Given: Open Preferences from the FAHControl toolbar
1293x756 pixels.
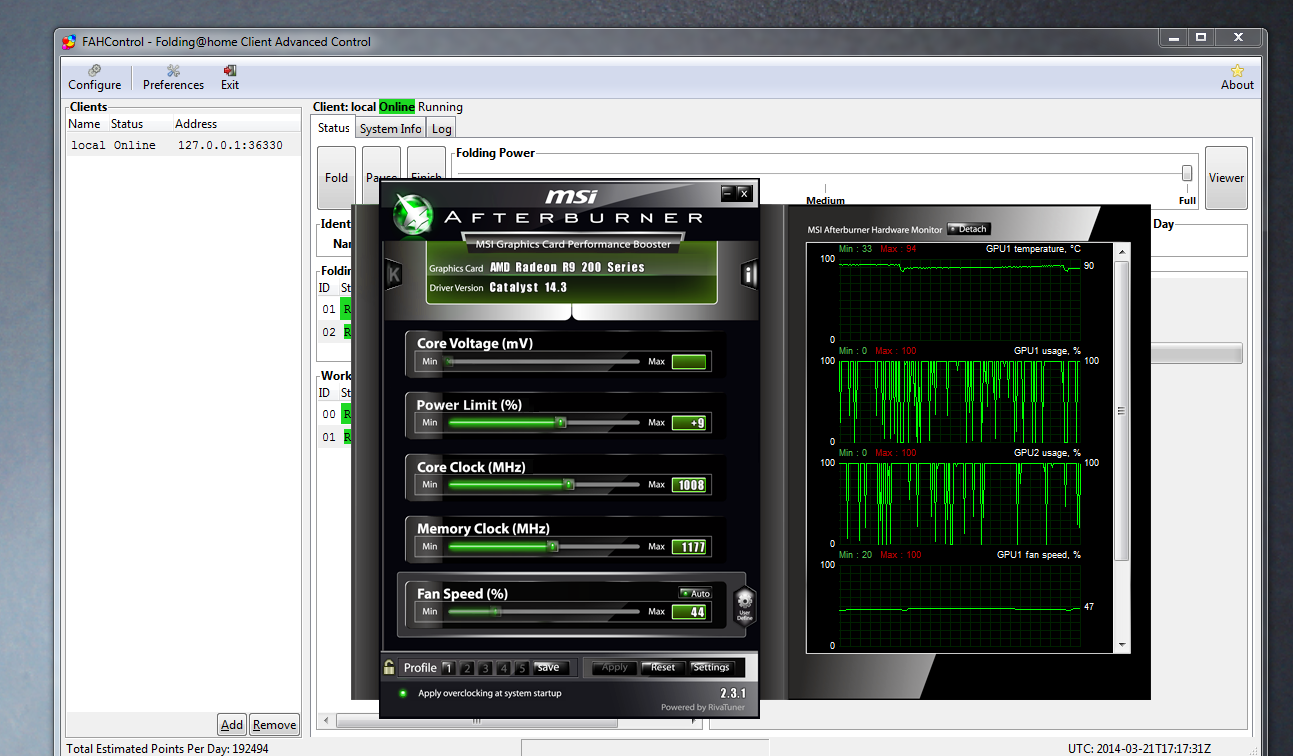Looking at the screenshot, I should pos(173,77).
